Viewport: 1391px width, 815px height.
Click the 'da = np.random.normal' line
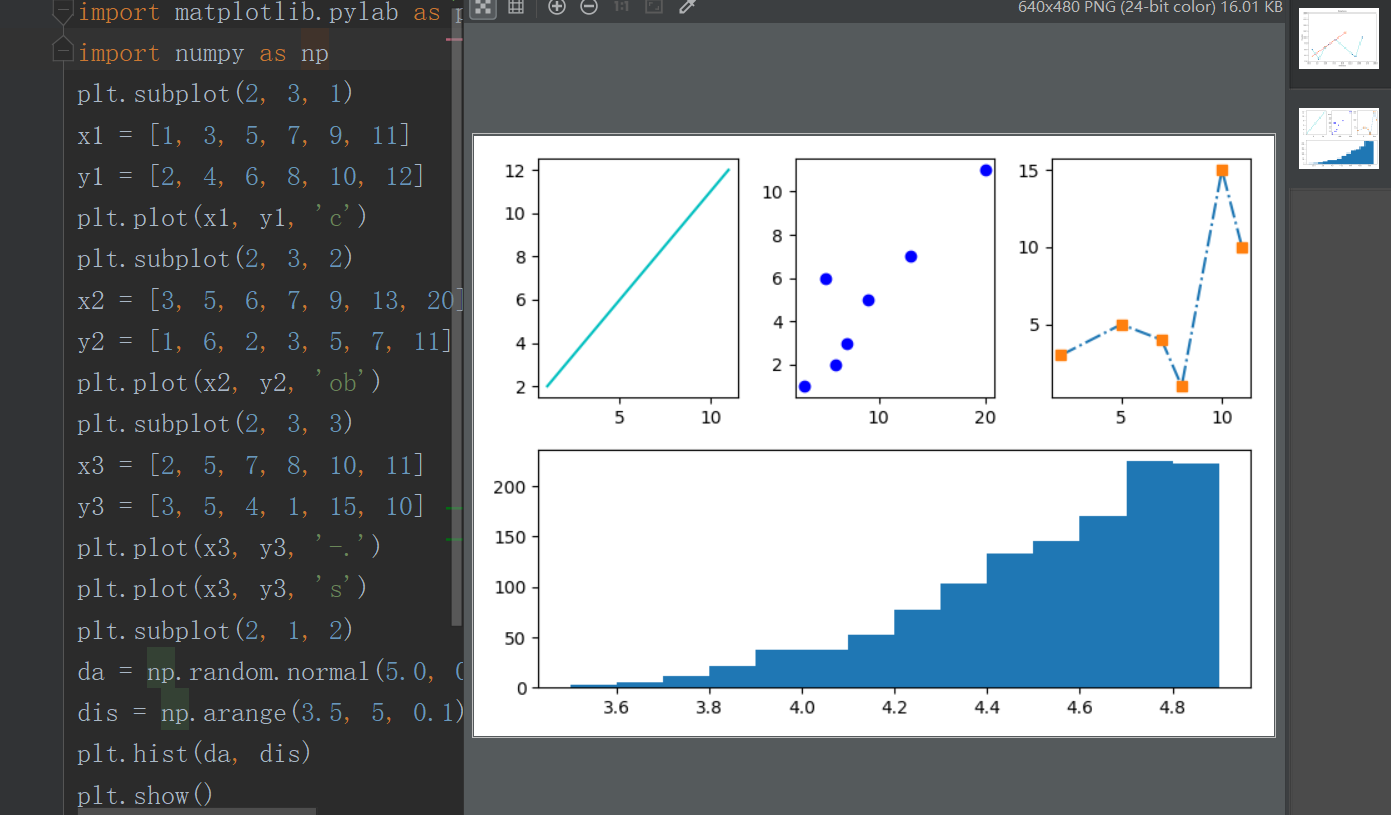[x=270, y=672]
